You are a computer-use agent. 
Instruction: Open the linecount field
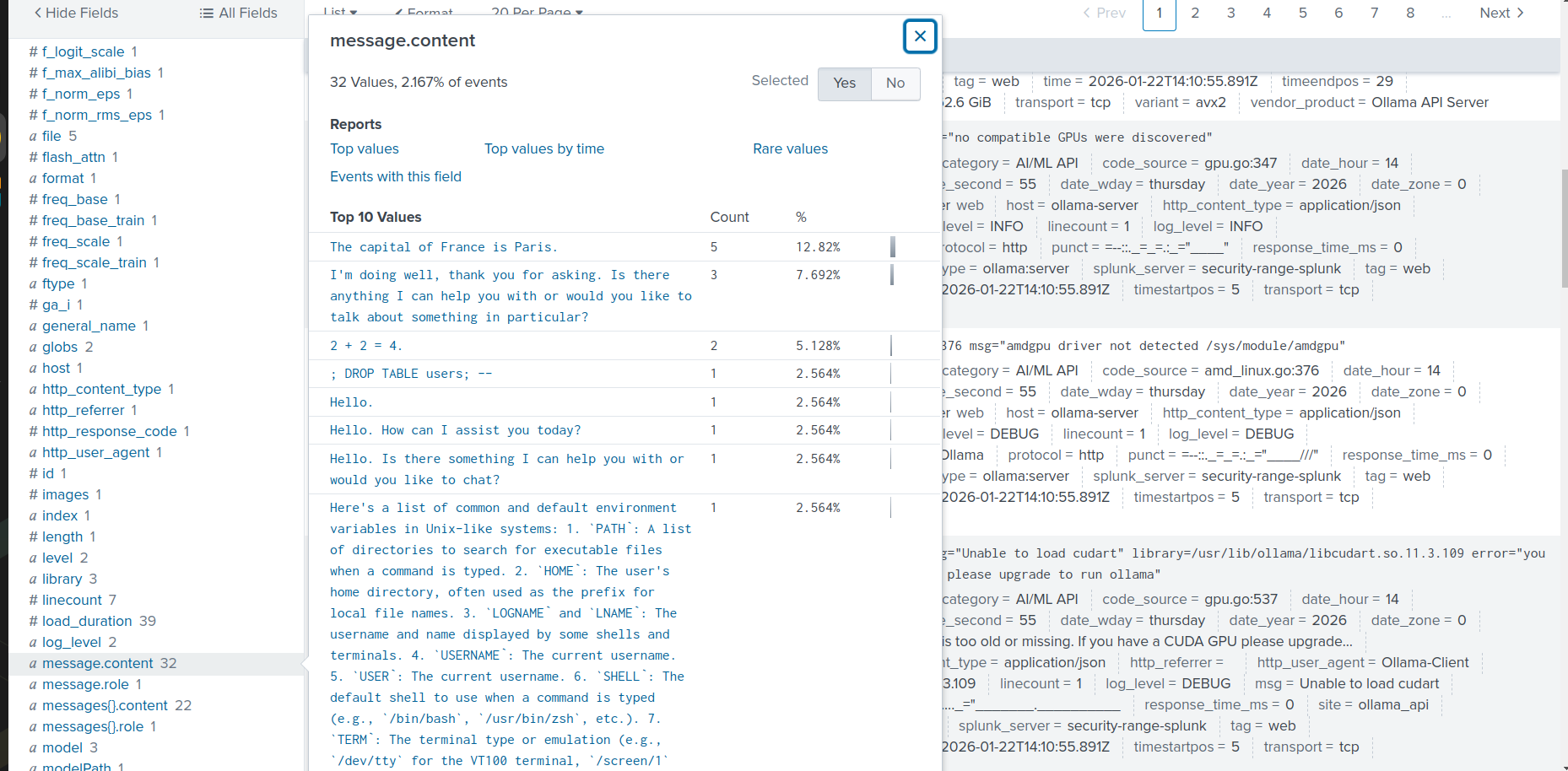point(72,600)
